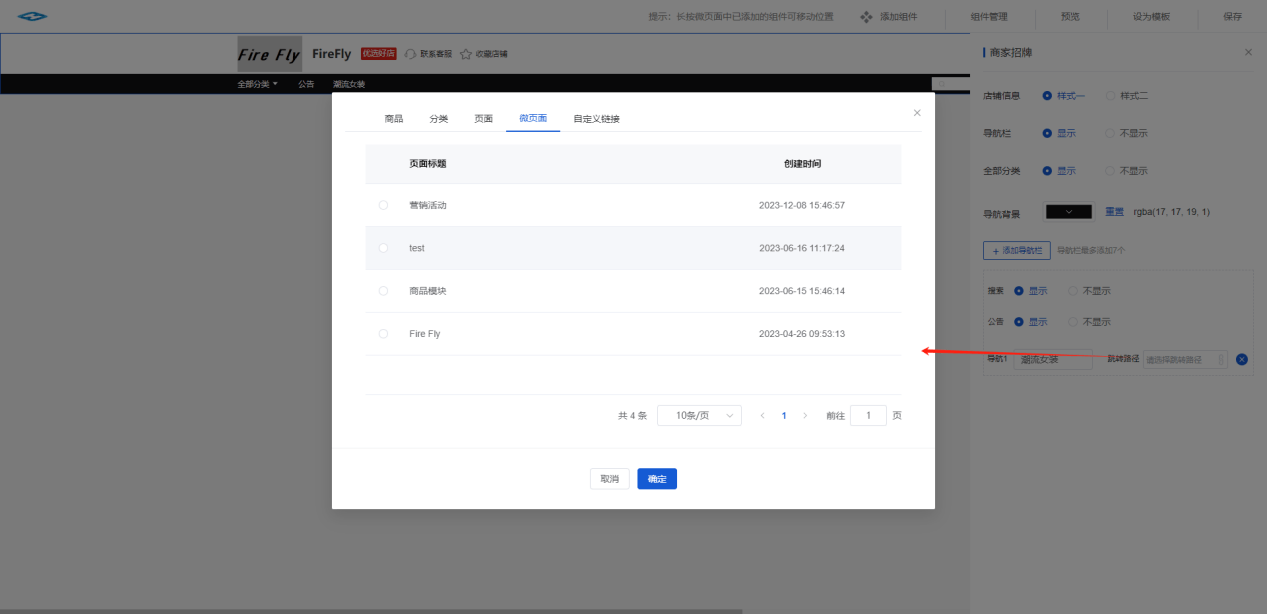Image resolution: width=1267 pixels, height=614 pixels.
Task: Click the 添加导航栏 button
Action: [1017, 250]
